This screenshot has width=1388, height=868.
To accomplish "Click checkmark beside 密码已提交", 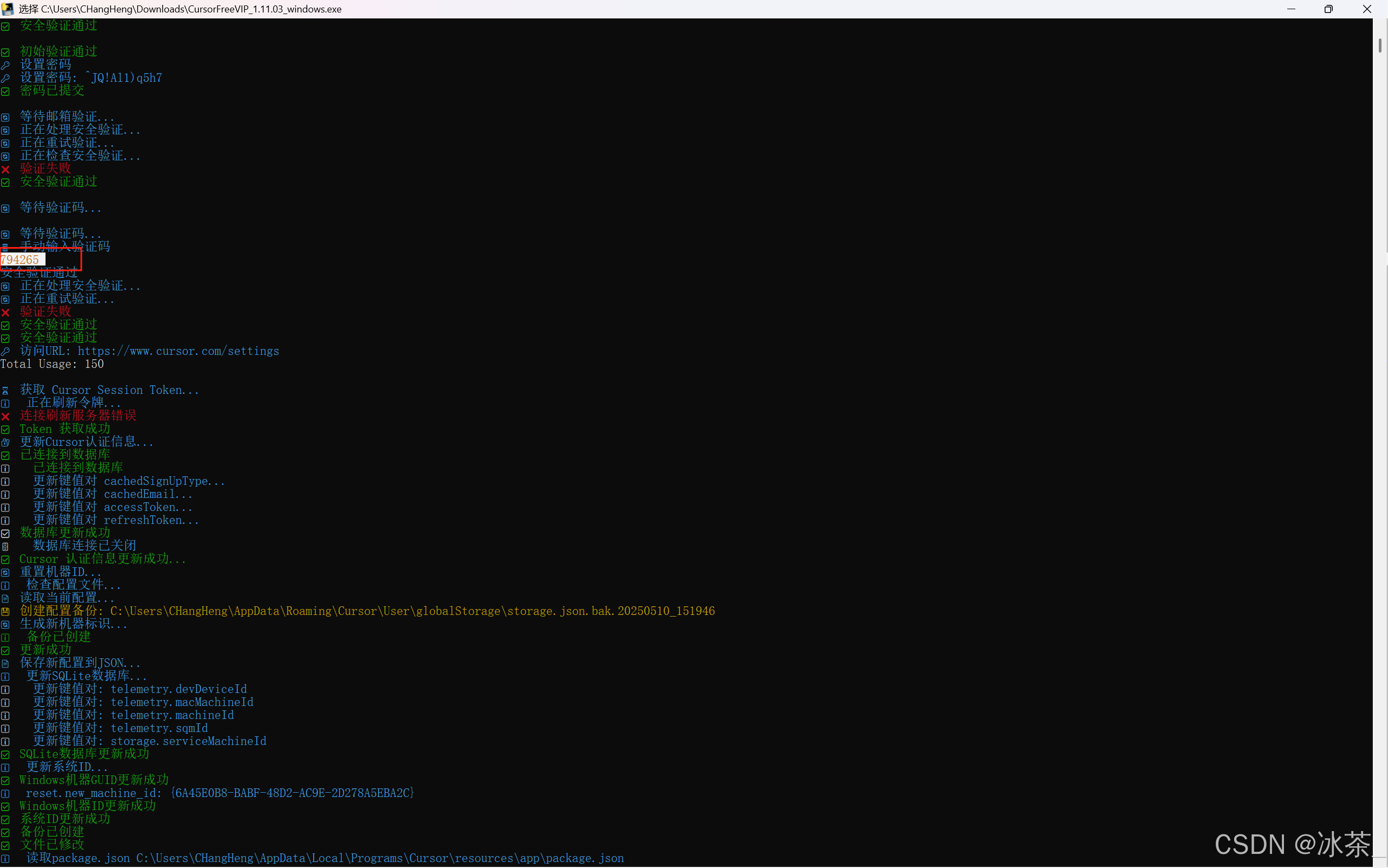I will point(5,91).
